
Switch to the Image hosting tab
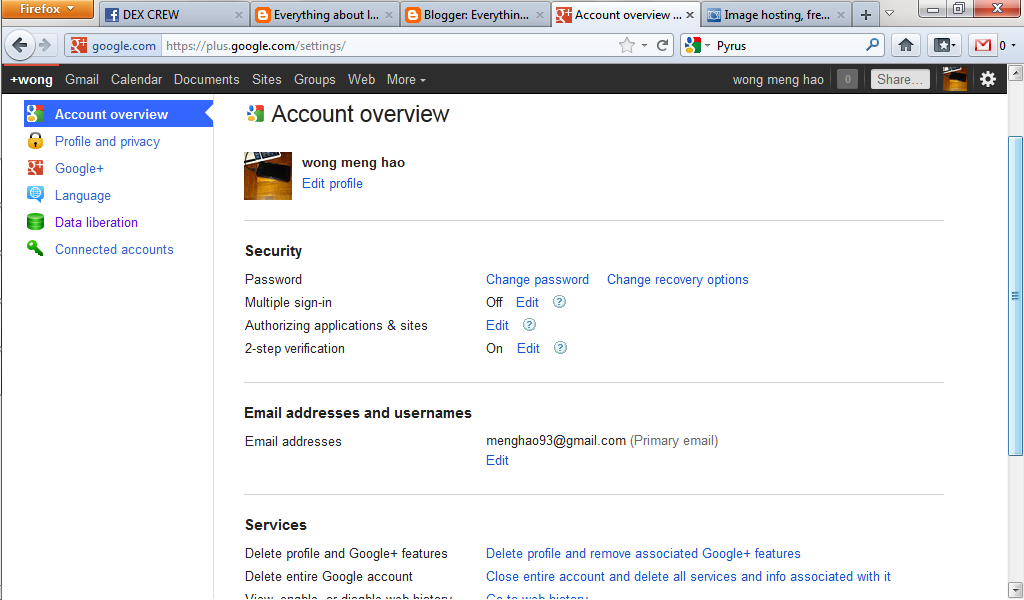tap(776, 15)
